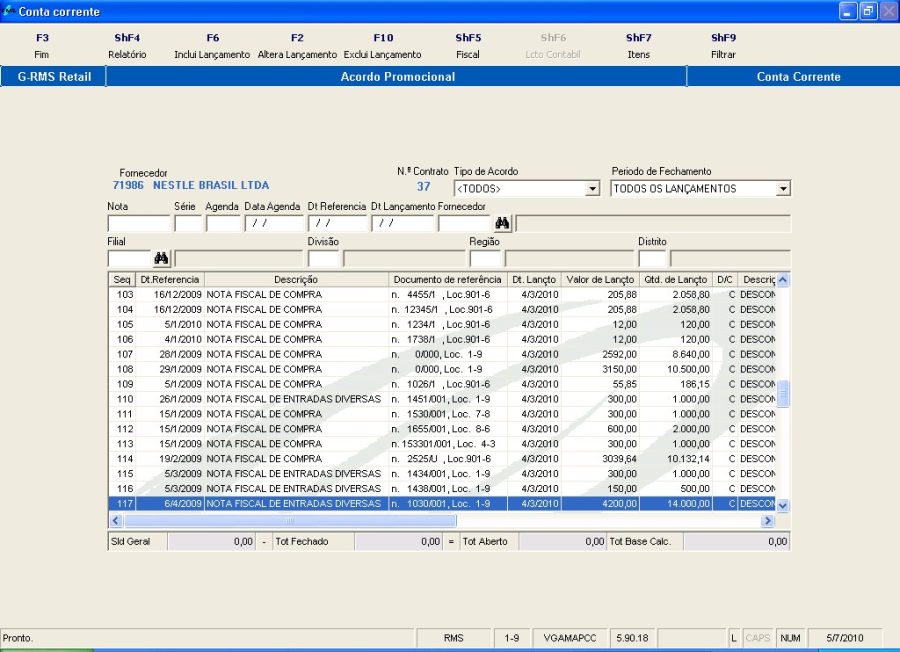Screen dimensions: 900x652
Task: Select F2 Altera Lançamento
Action: pos(297,46)
